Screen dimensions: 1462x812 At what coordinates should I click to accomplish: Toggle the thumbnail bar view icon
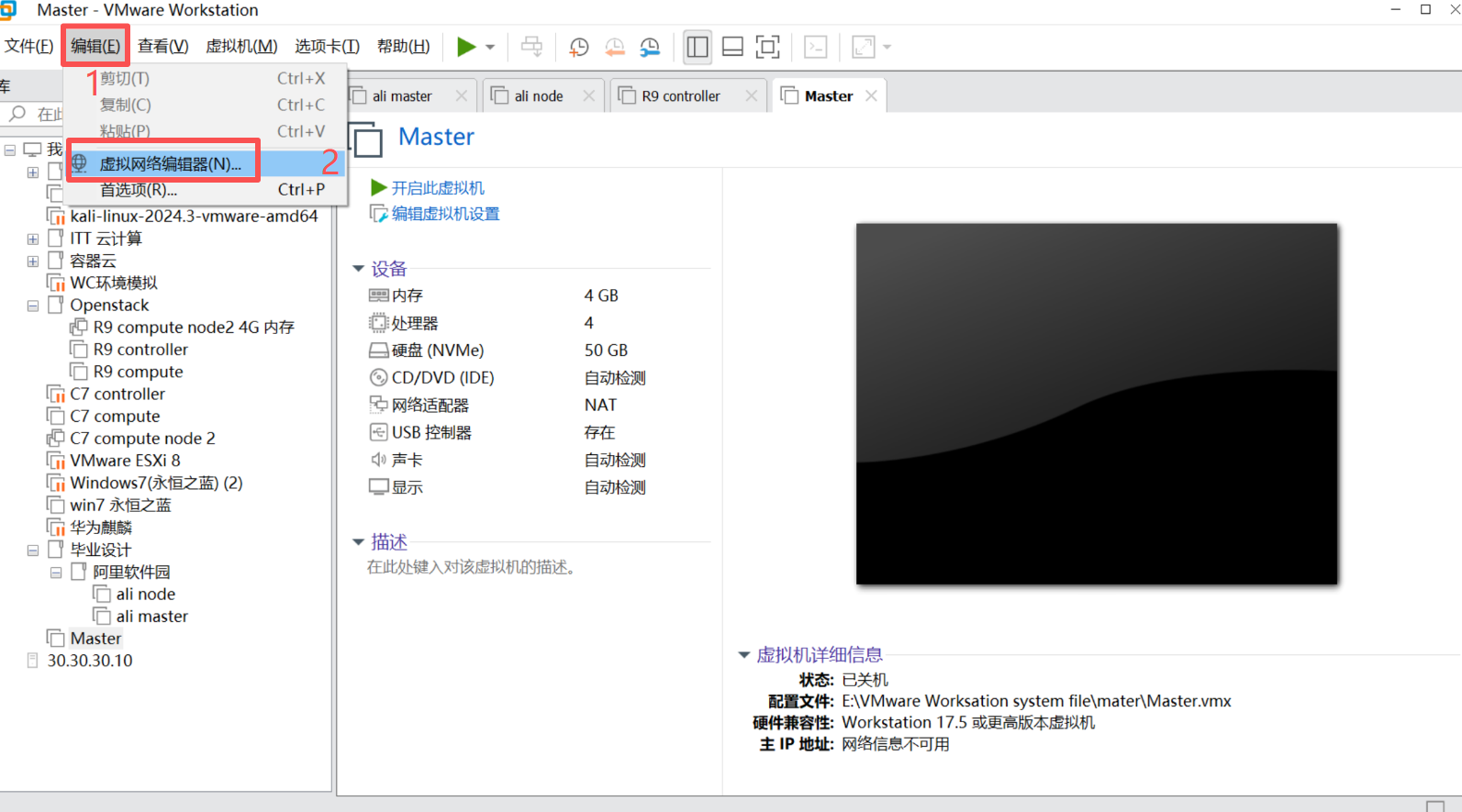(732, 47)
